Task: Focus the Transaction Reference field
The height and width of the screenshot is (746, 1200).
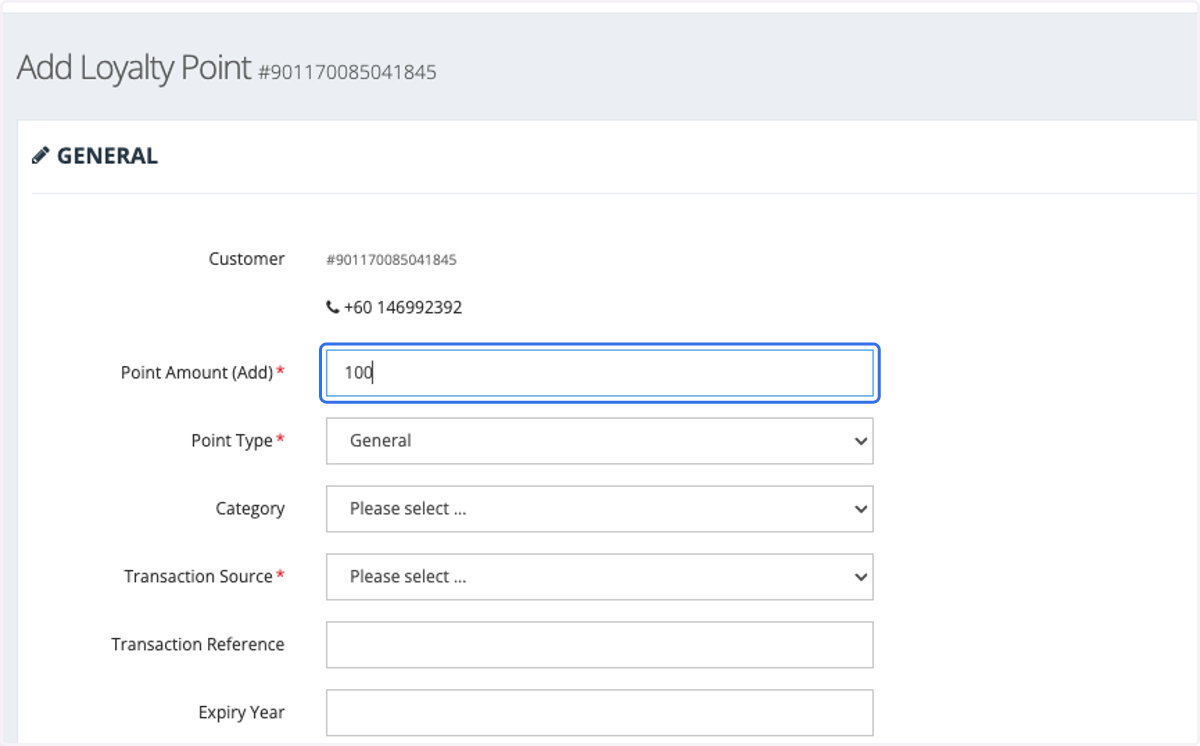Action: (600, 645)
